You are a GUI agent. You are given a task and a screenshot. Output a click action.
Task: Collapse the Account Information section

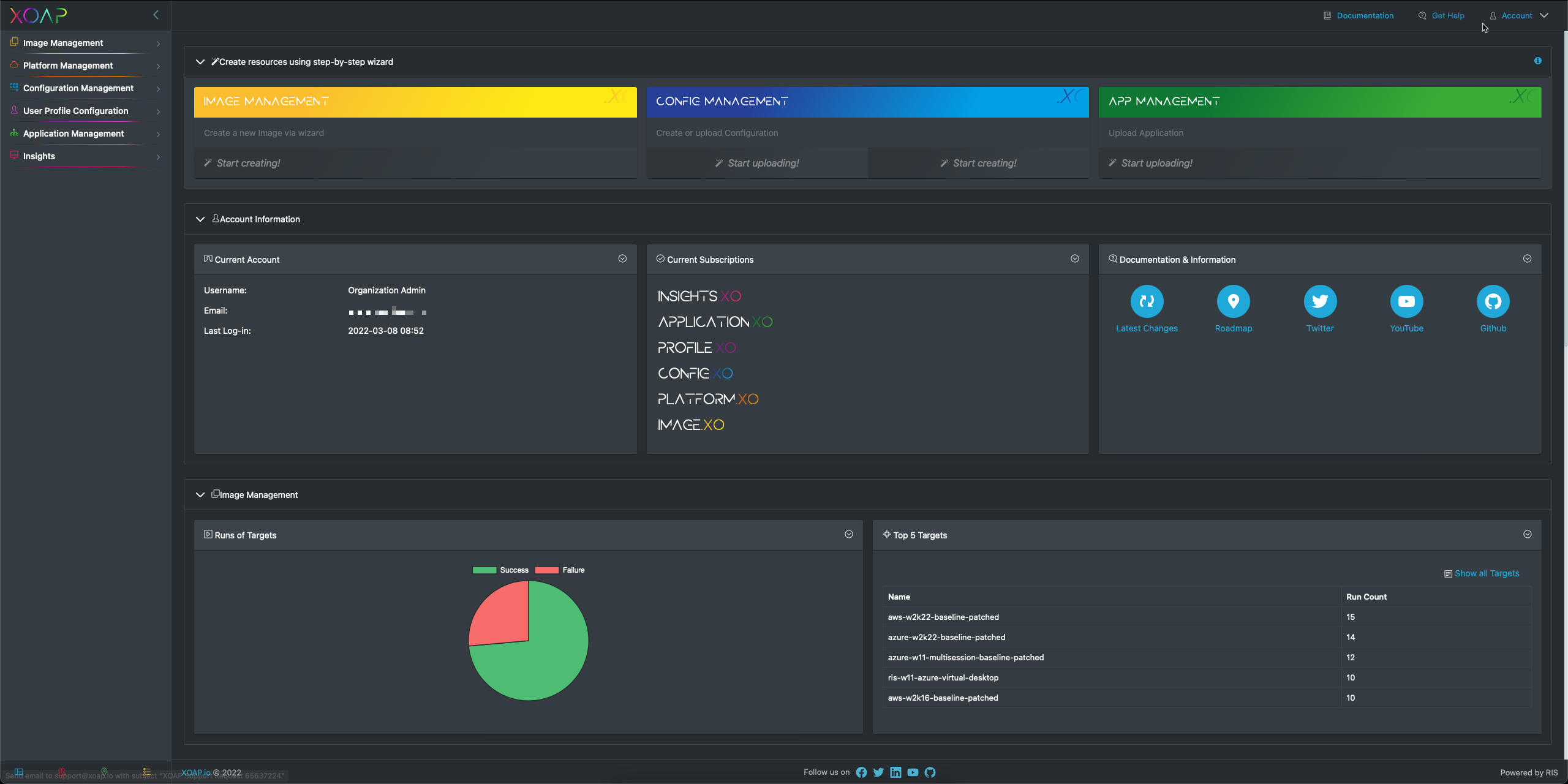(x=200, y=219)
